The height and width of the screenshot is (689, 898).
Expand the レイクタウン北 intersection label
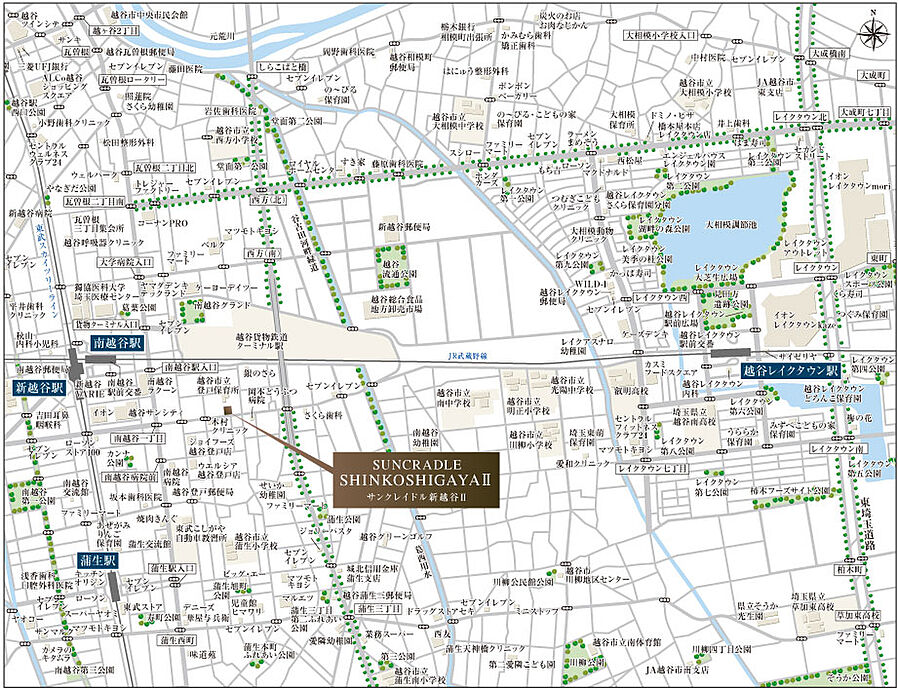coord(801,116)
